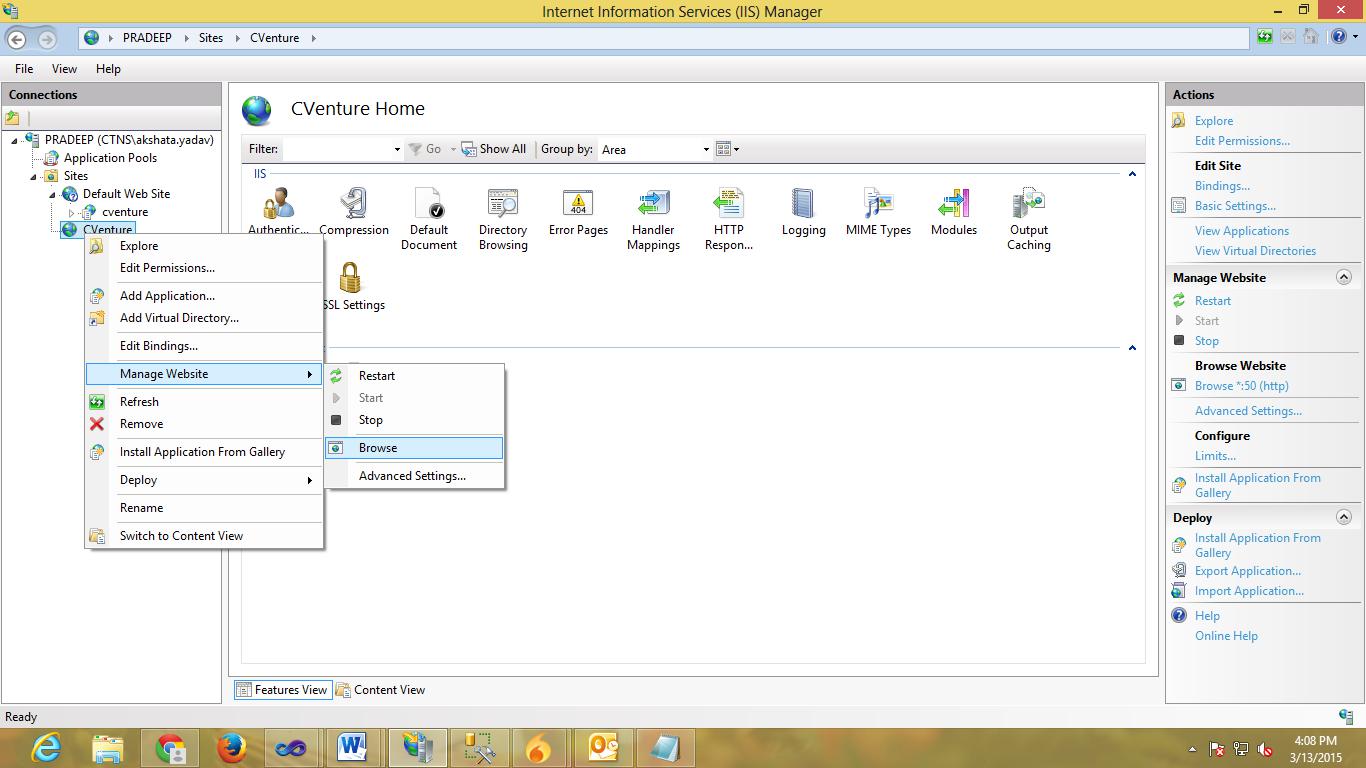
Task: Click View Virtual Directories link
Action: [1255, 251]
